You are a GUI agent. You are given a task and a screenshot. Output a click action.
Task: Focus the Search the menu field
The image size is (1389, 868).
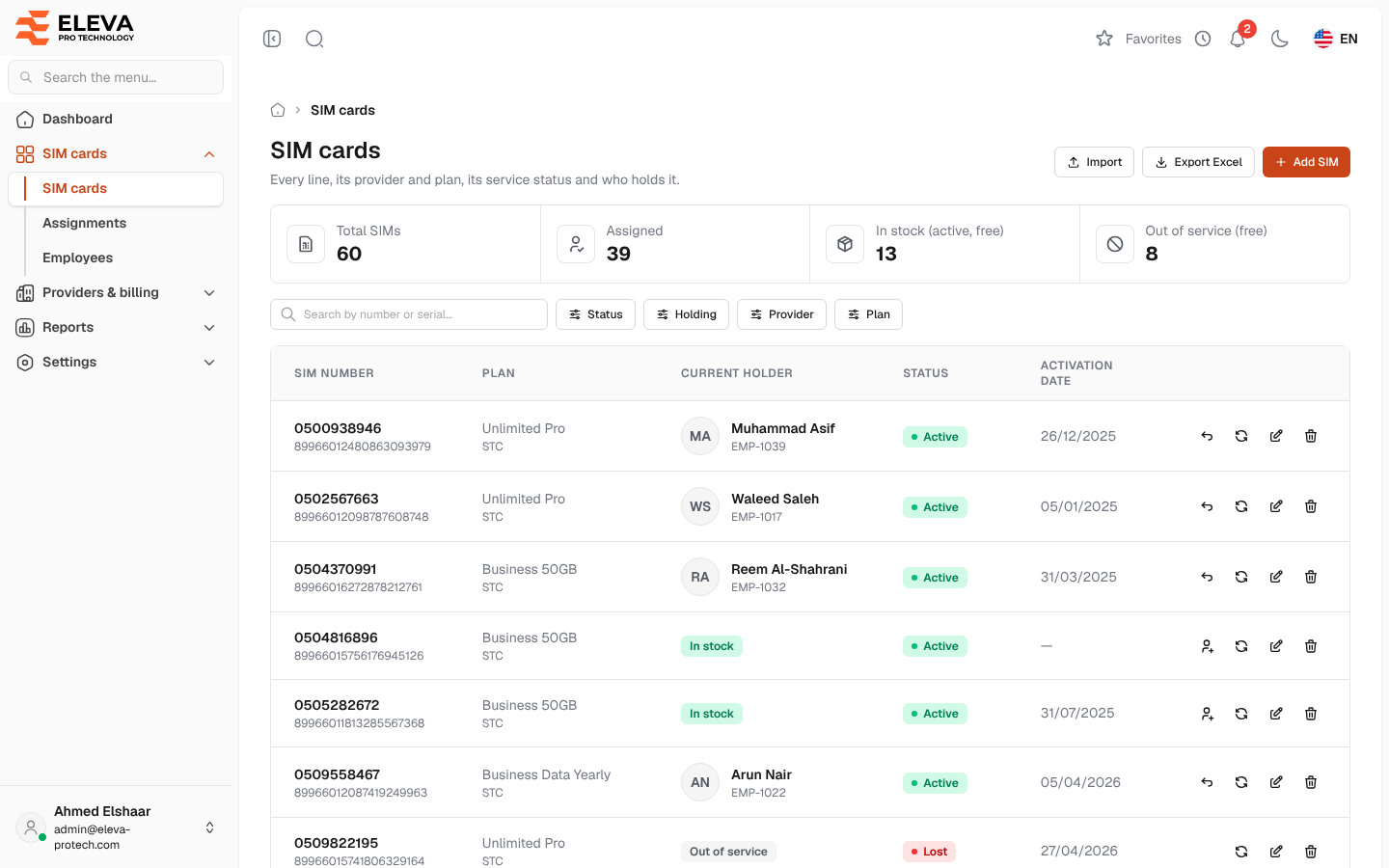[x=116, y=77]
